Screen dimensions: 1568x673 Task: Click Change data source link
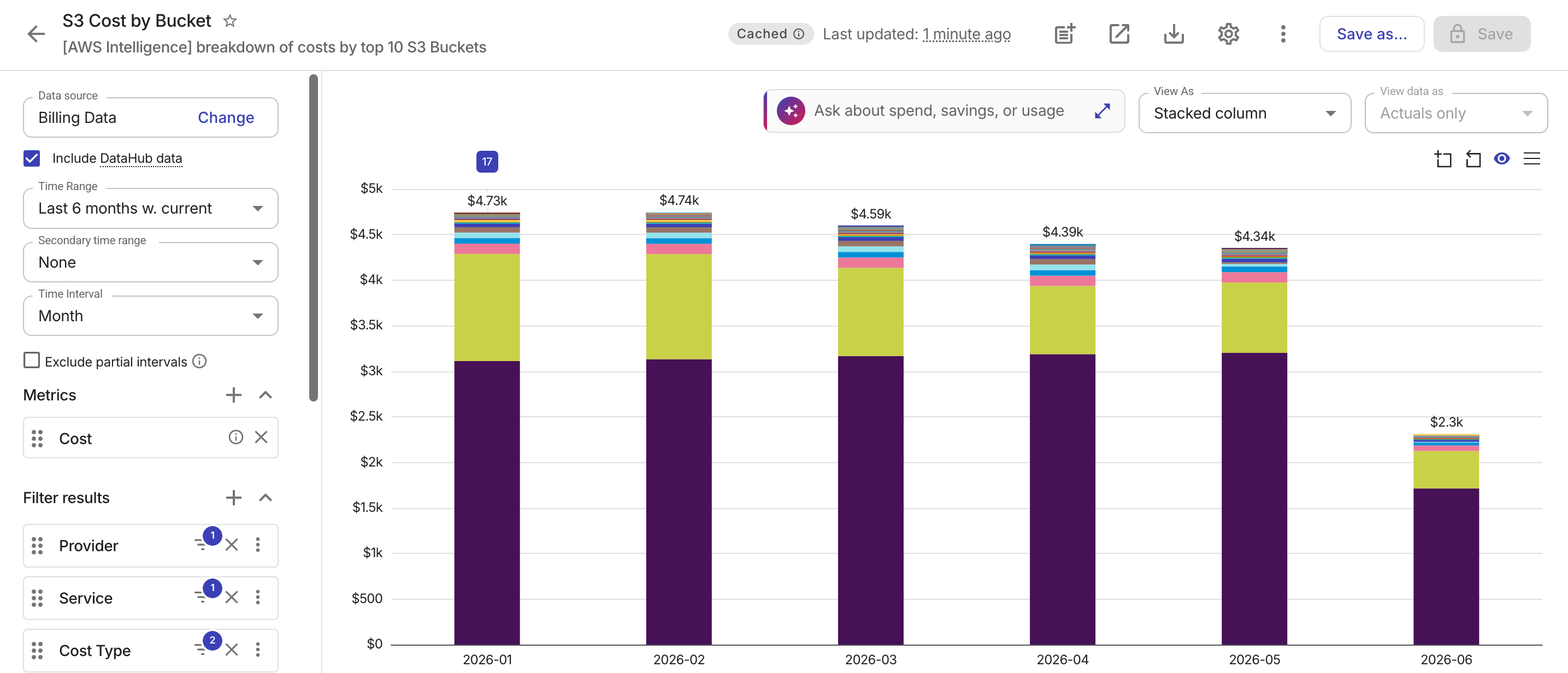(226, 117)
